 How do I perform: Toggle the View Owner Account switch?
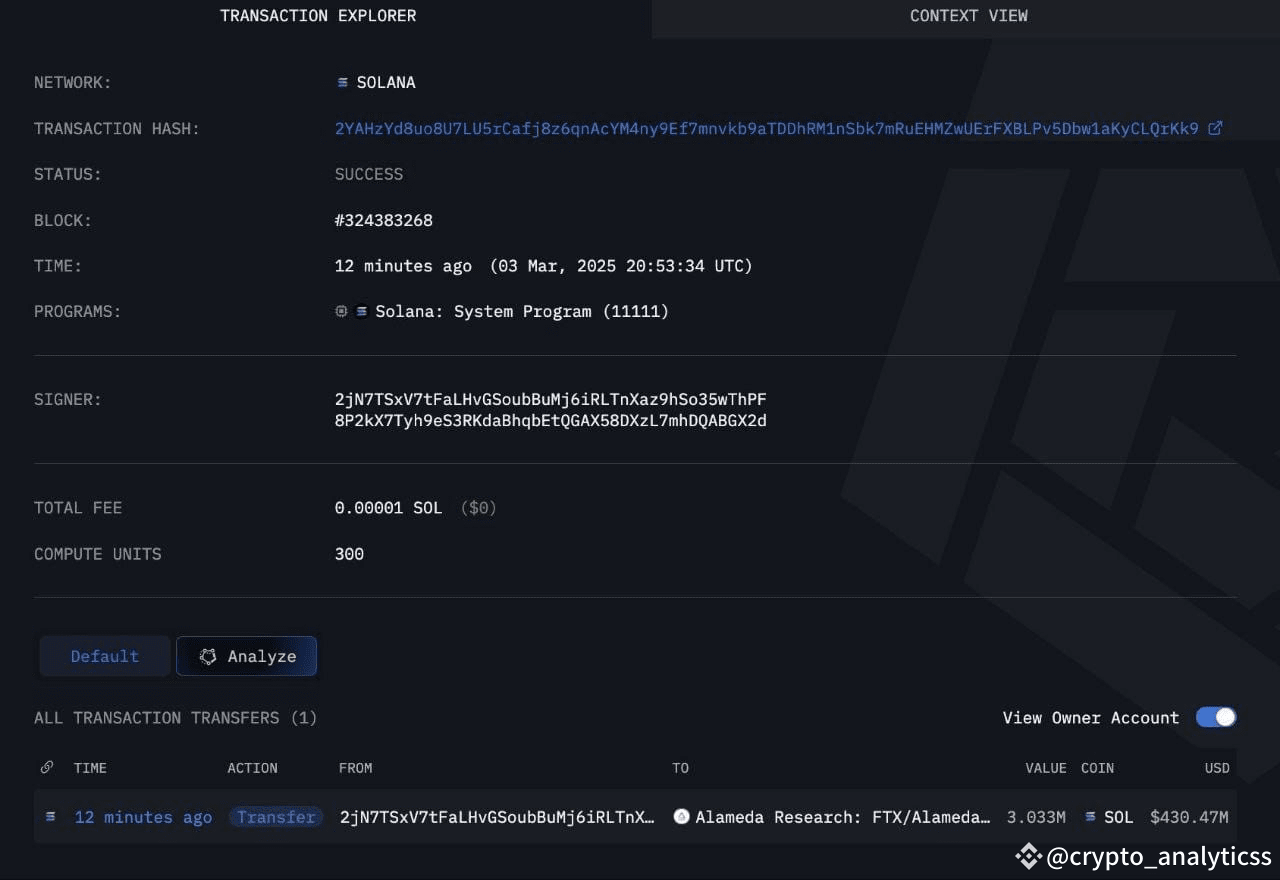coord(1216,717)
